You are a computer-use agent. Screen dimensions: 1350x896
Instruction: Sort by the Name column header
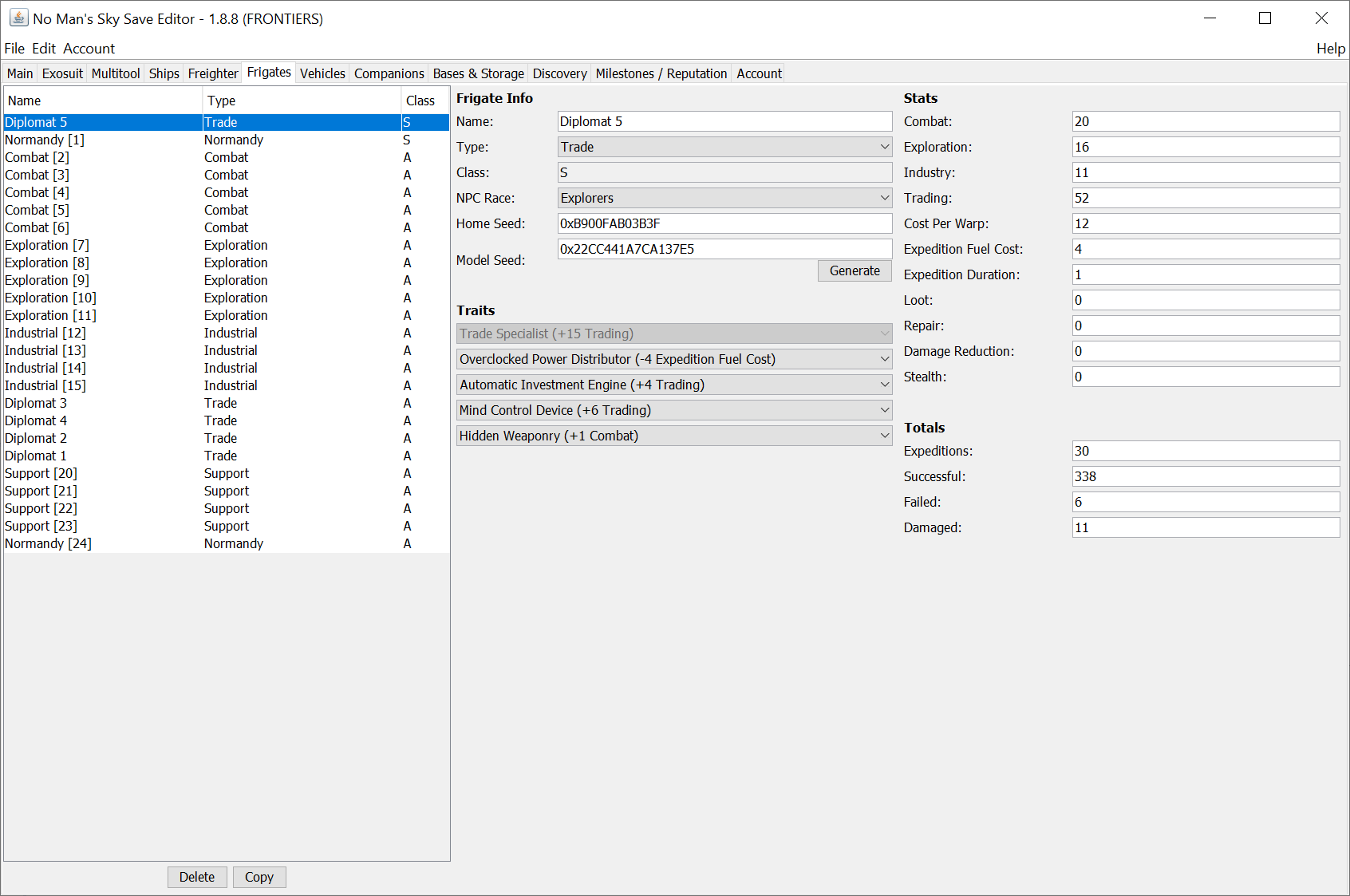(x=103, y=101)
